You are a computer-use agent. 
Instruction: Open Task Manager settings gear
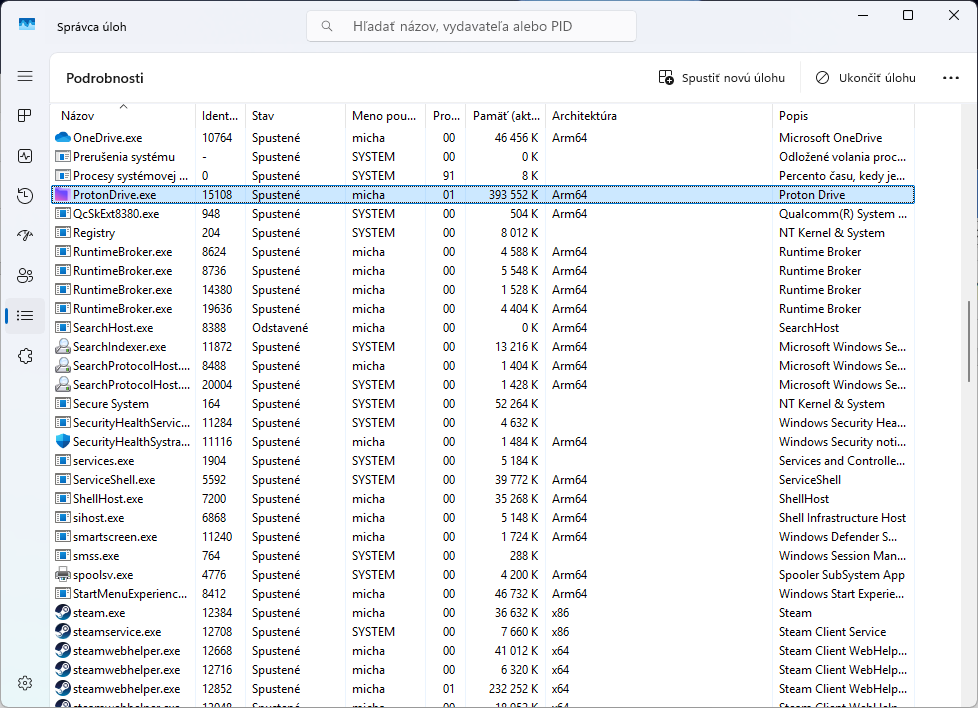click(x=25, y=683)
